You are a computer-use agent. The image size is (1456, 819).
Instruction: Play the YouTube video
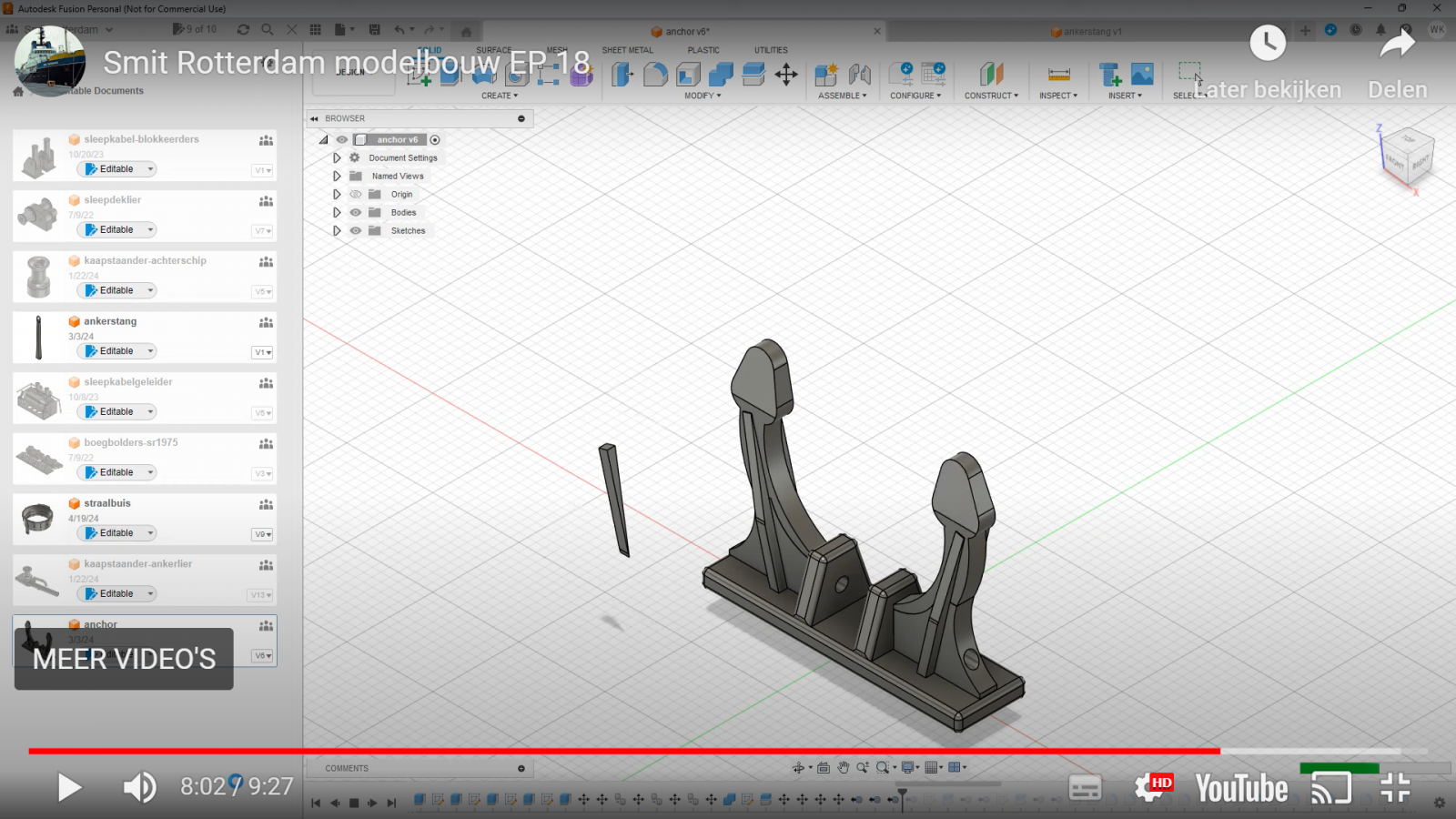point(69,787)
